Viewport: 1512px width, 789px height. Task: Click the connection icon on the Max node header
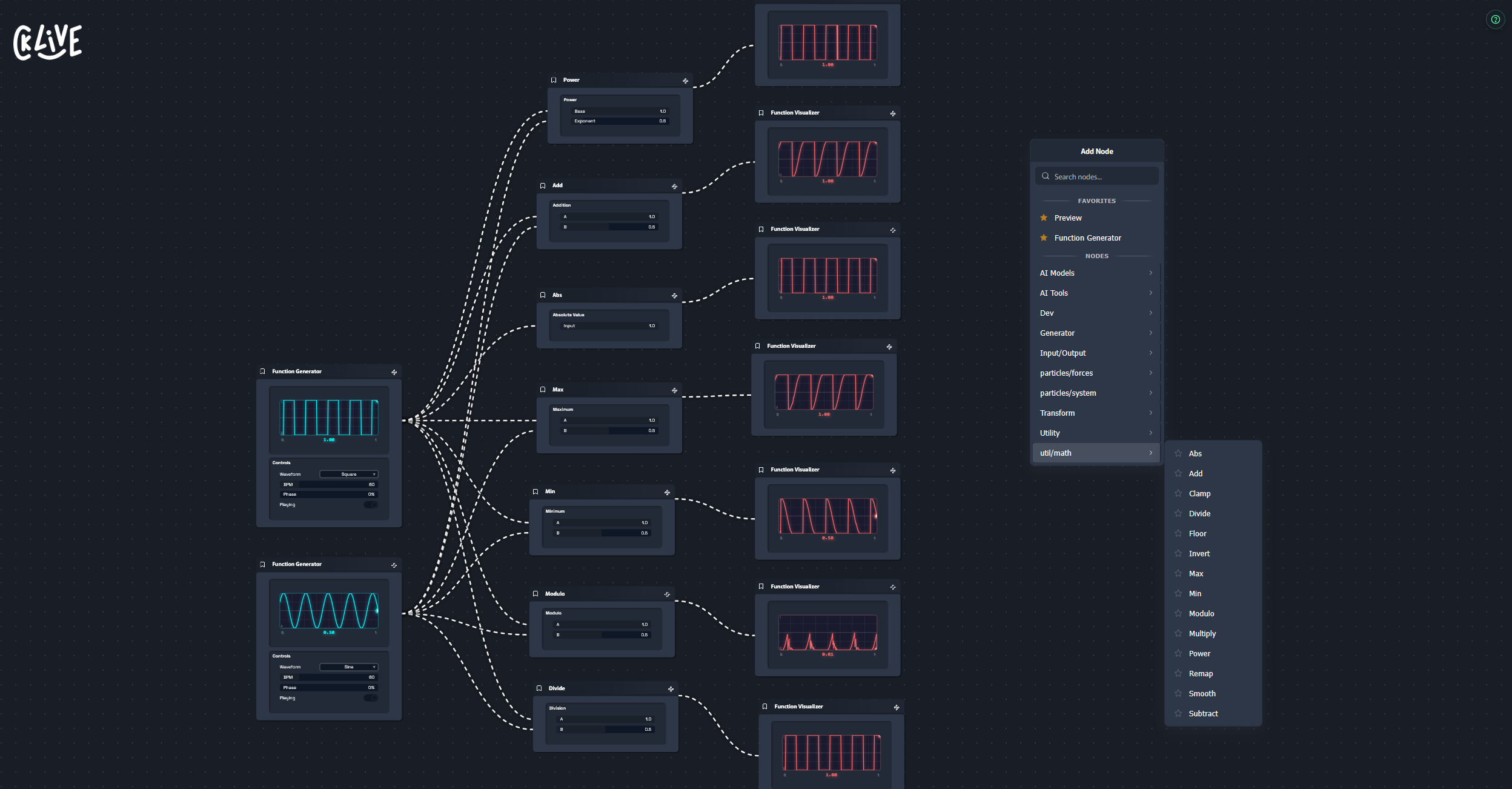click(x=674, y=390)
